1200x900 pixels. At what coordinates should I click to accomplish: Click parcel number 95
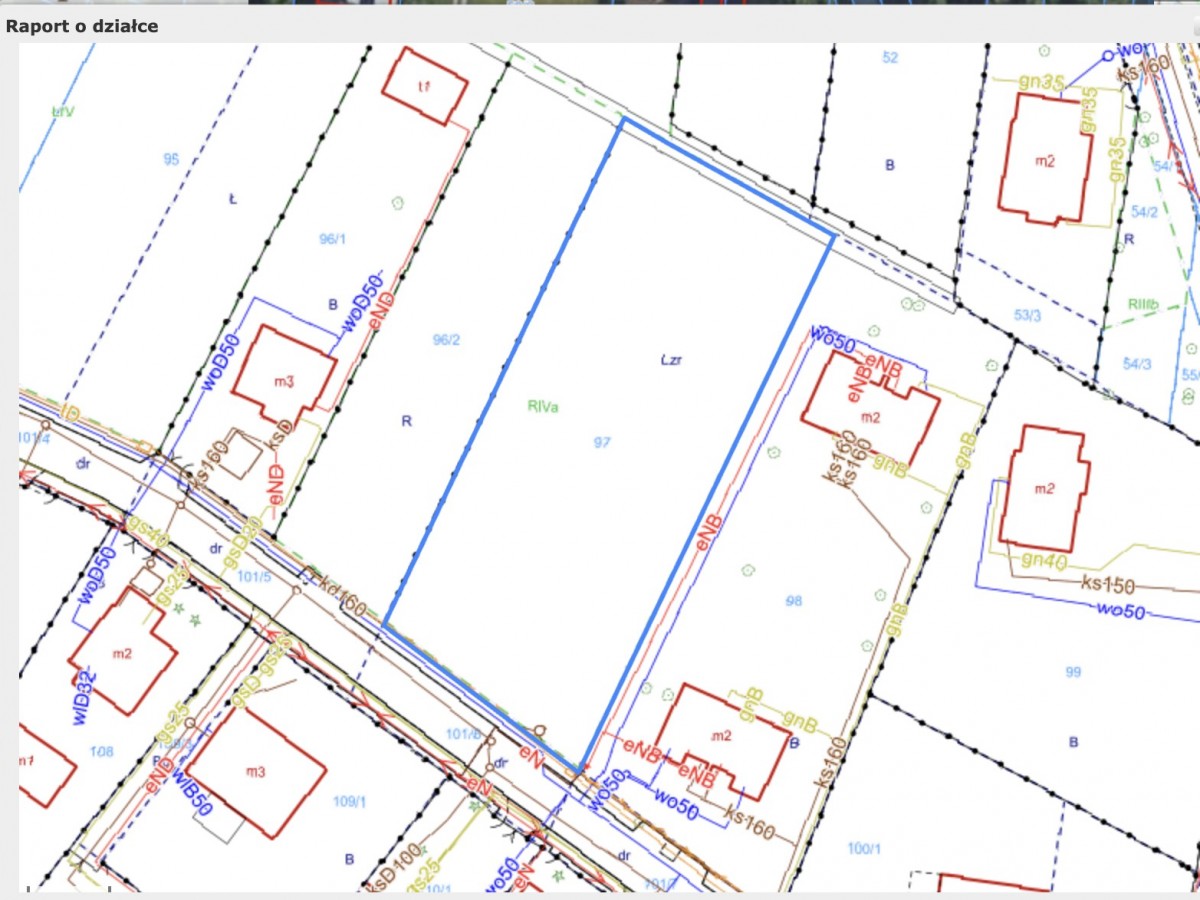point(171,159)
